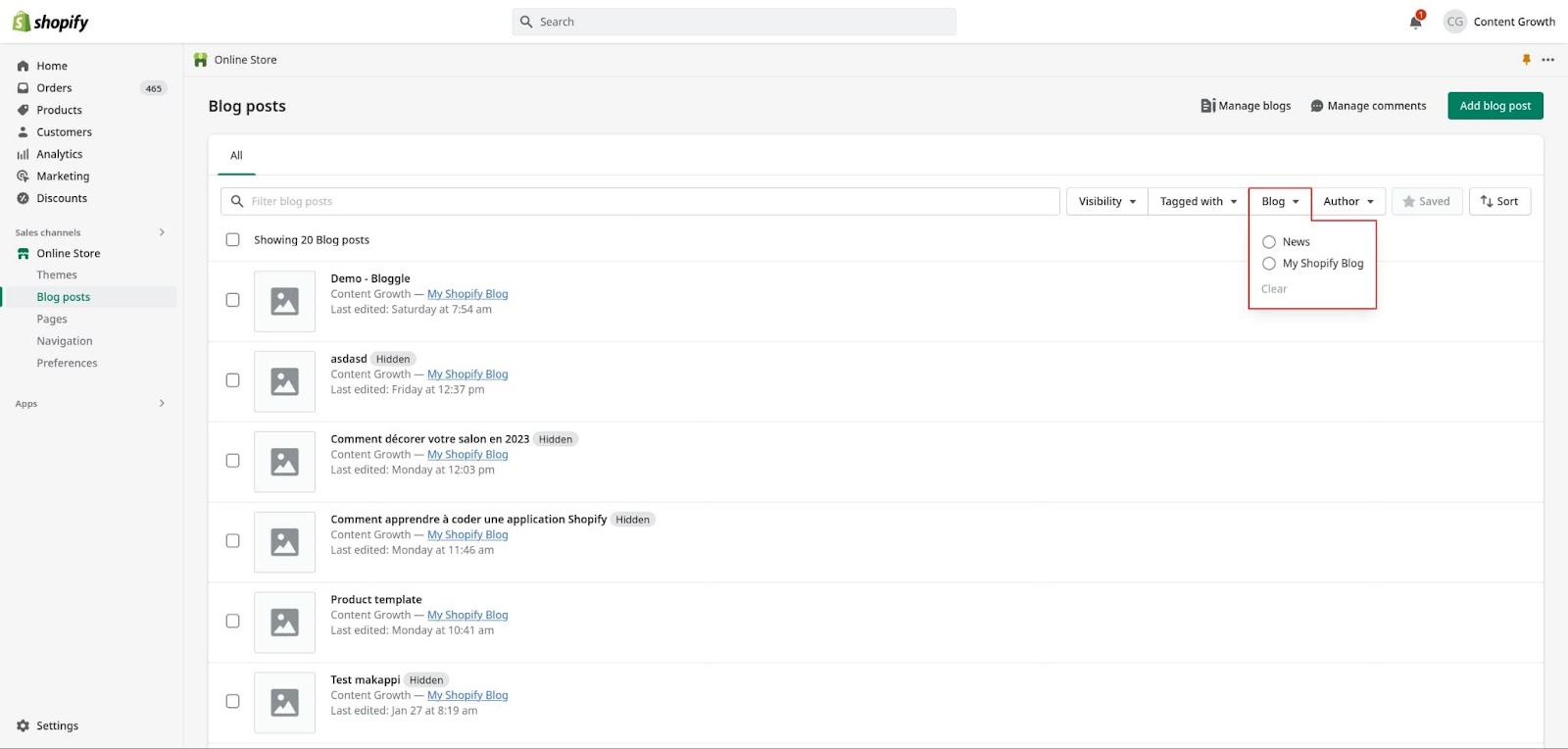The height and width of the screenshot is (749, 1568).
Task: Open Pages in sidebar
Action: (52, 320)
